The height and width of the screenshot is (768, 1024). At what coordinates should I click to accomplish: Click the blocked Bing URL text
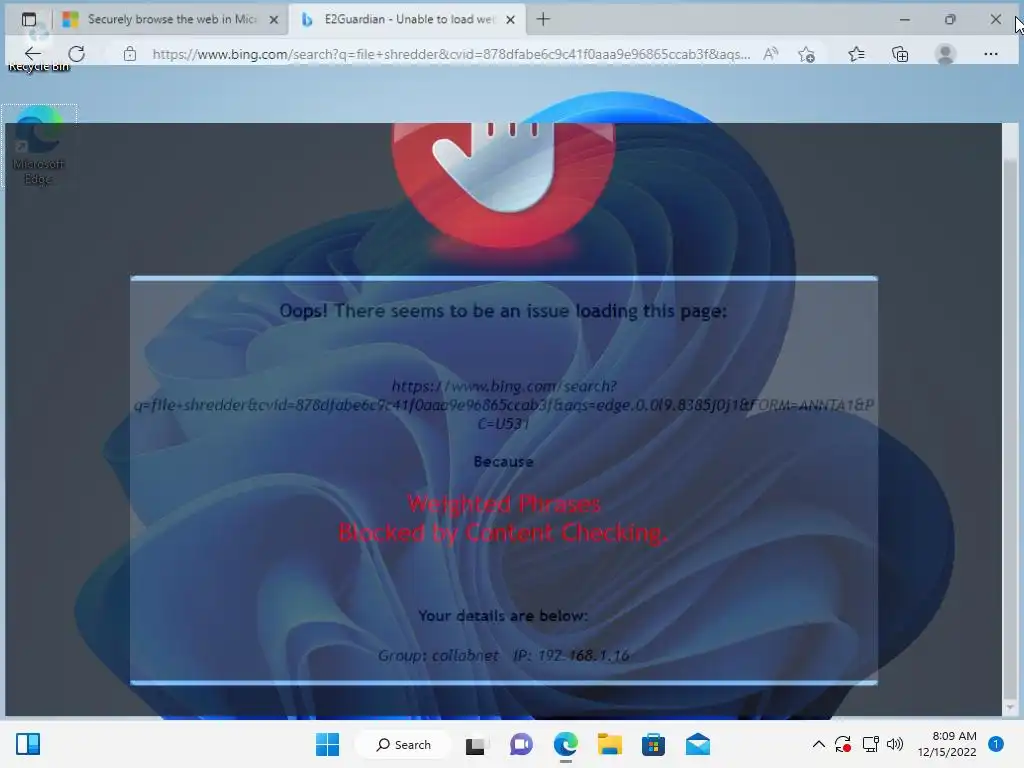pos(504,405)
